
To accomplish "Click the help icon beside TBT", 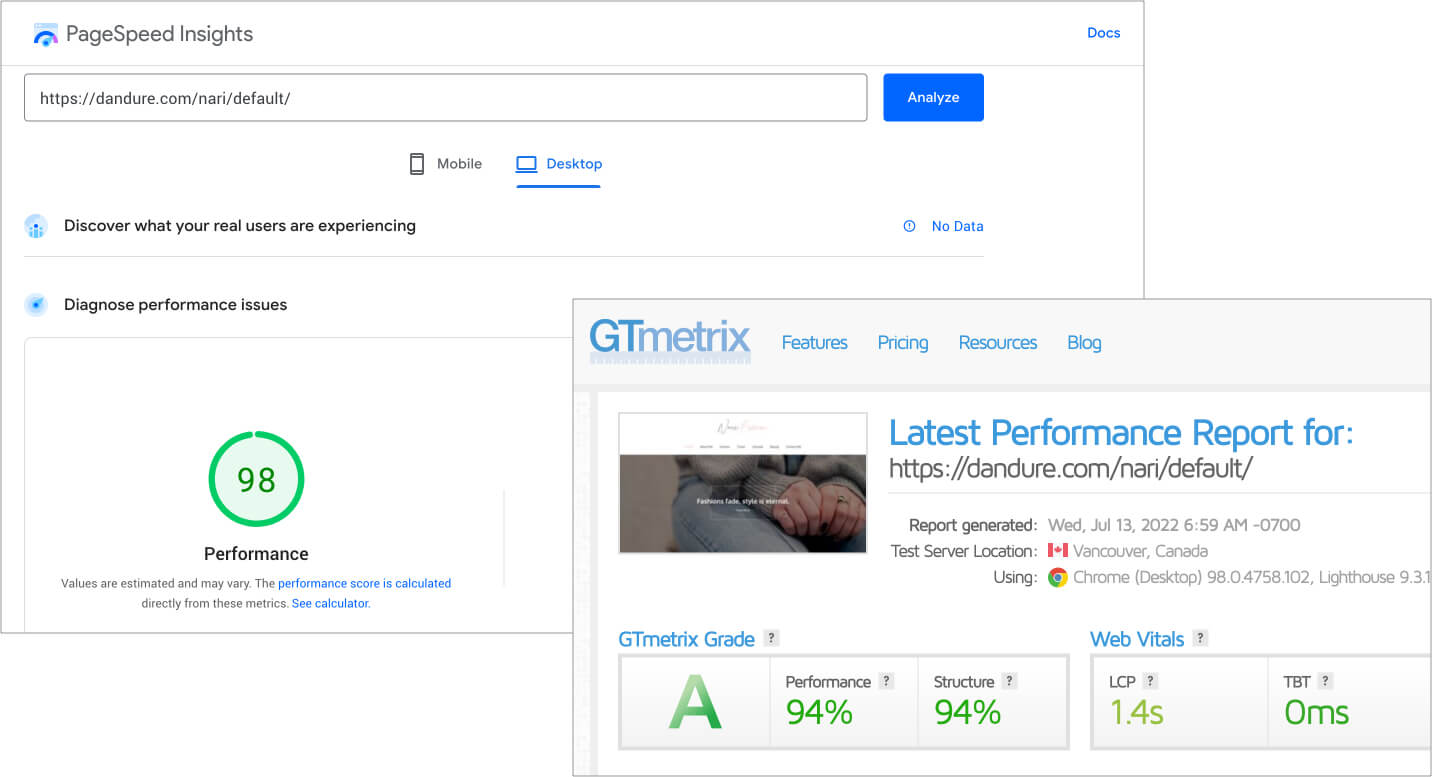I will pos(1326,681).
